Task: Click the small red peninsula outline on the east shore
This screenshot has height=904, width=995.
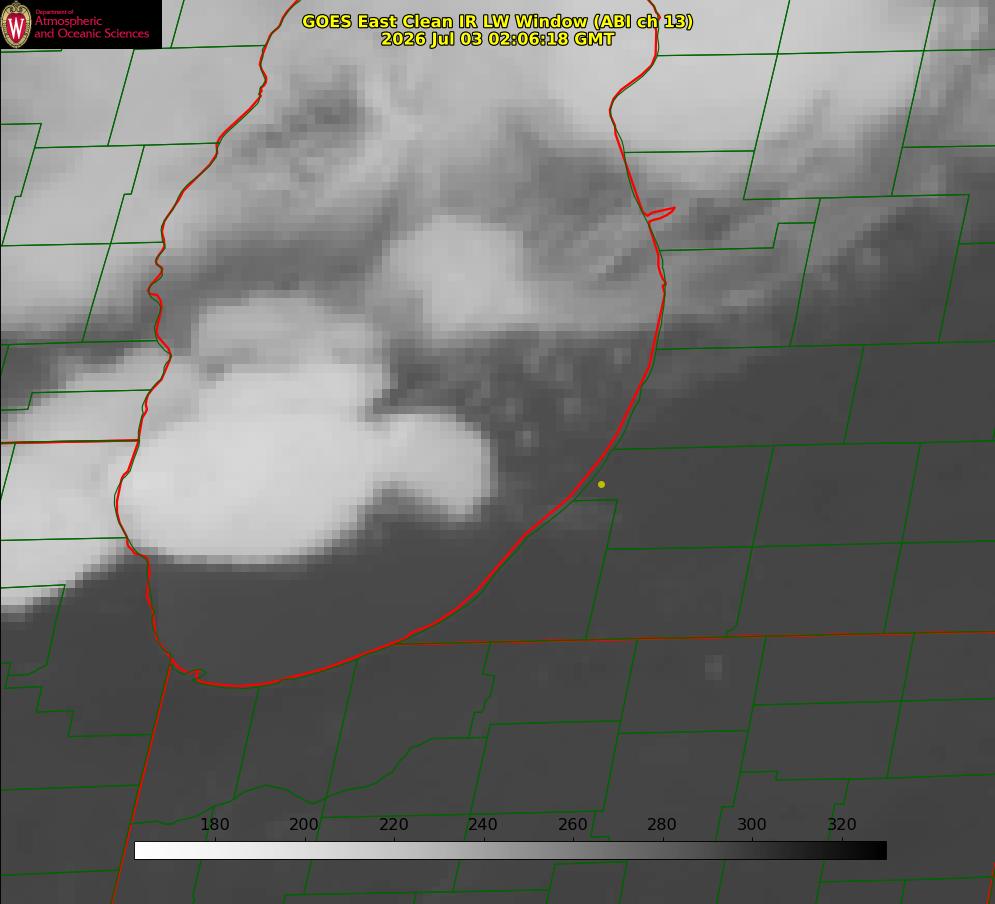Action: tap(661, 214)
